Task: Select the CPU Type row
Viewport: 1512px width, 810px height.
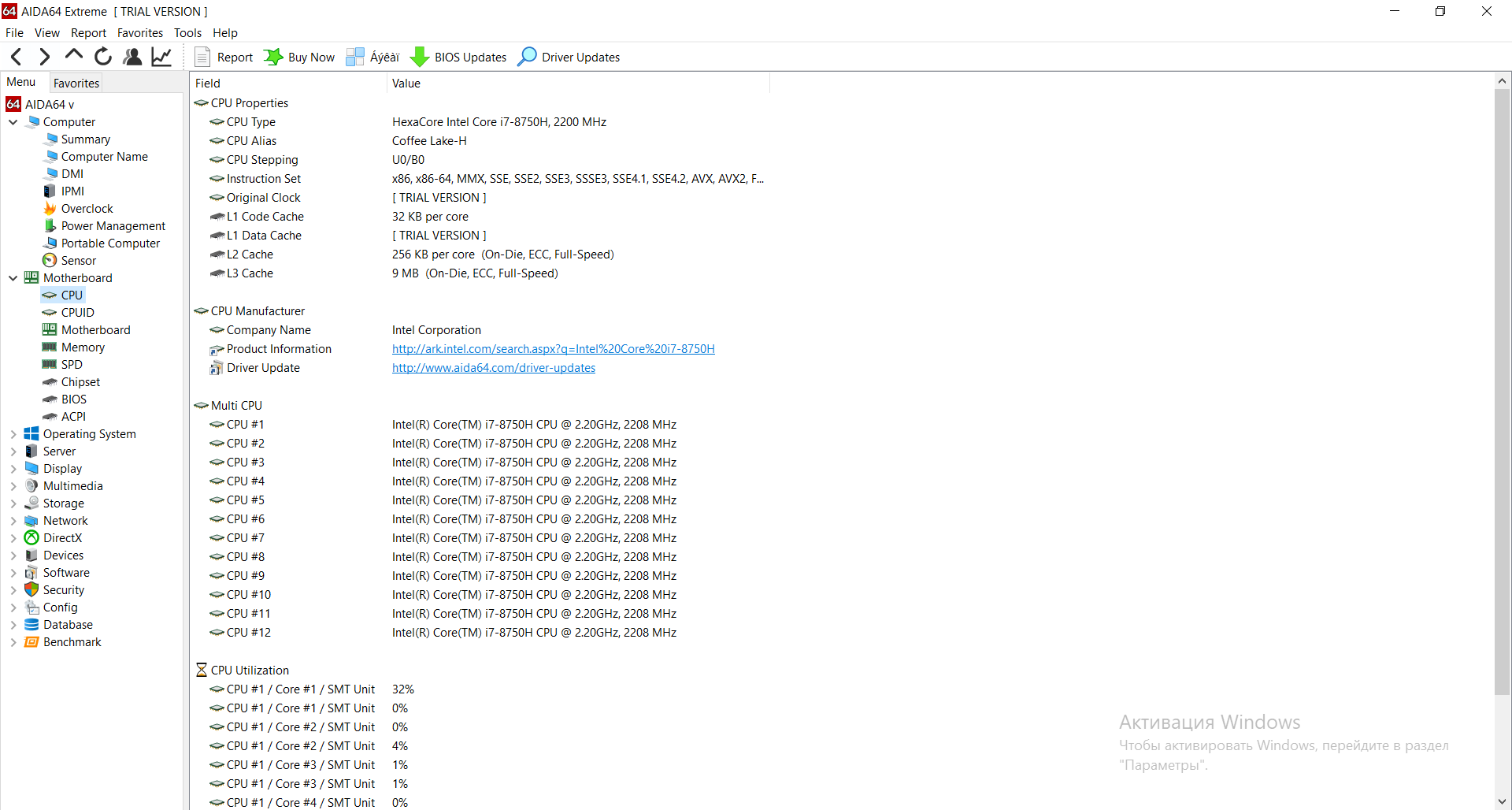Action: (x=480, y=122)
